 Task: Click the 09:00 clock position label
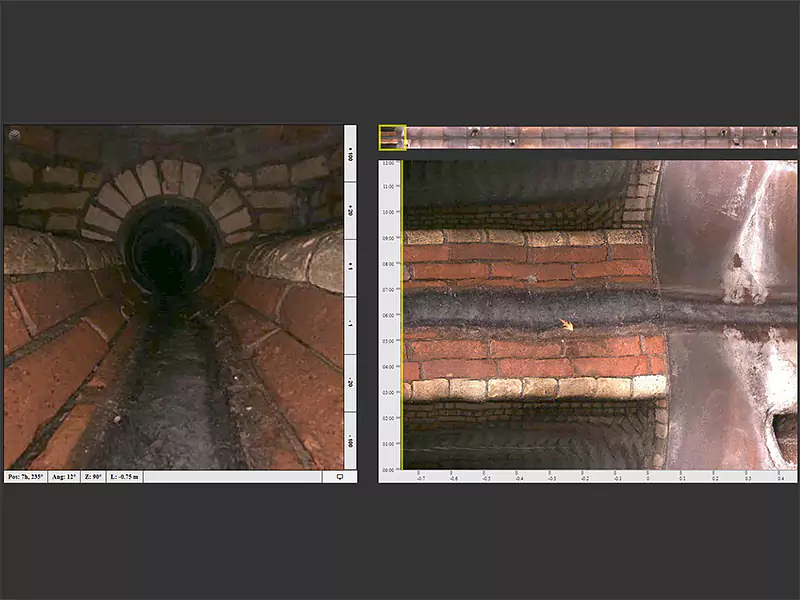pos(388,238)
